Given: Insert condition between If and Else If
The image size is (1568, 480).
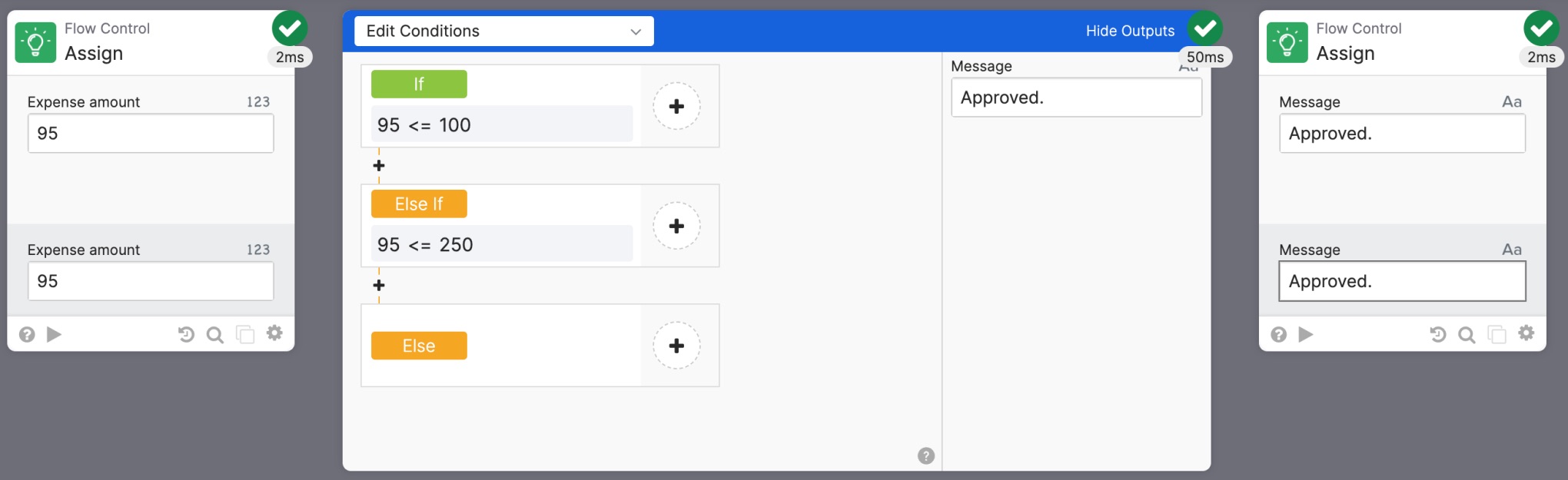Looking at the screenshot, I should [379, 166].
